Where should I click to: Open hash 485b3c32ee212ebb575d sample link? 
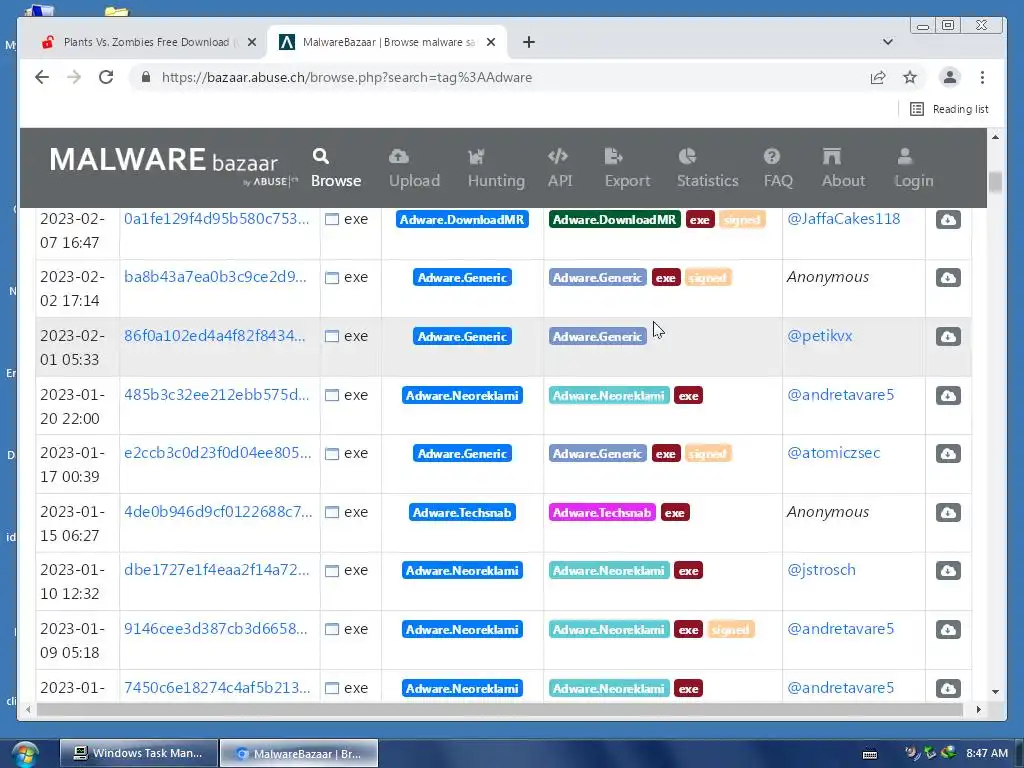point(216,394)
